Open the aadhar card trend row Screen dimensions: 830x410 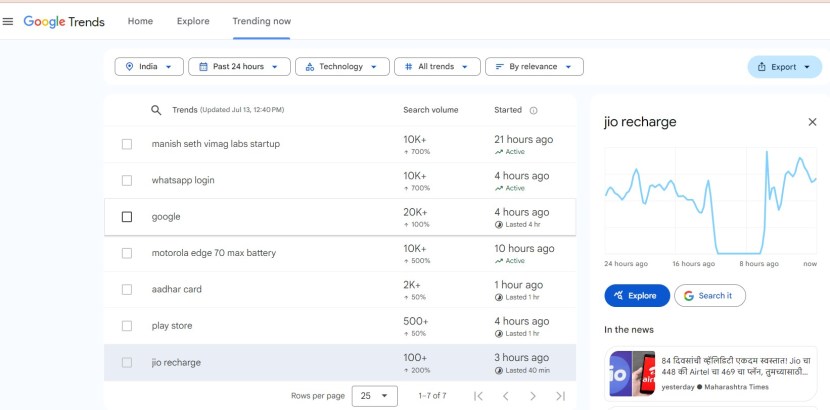click(340, 289)
